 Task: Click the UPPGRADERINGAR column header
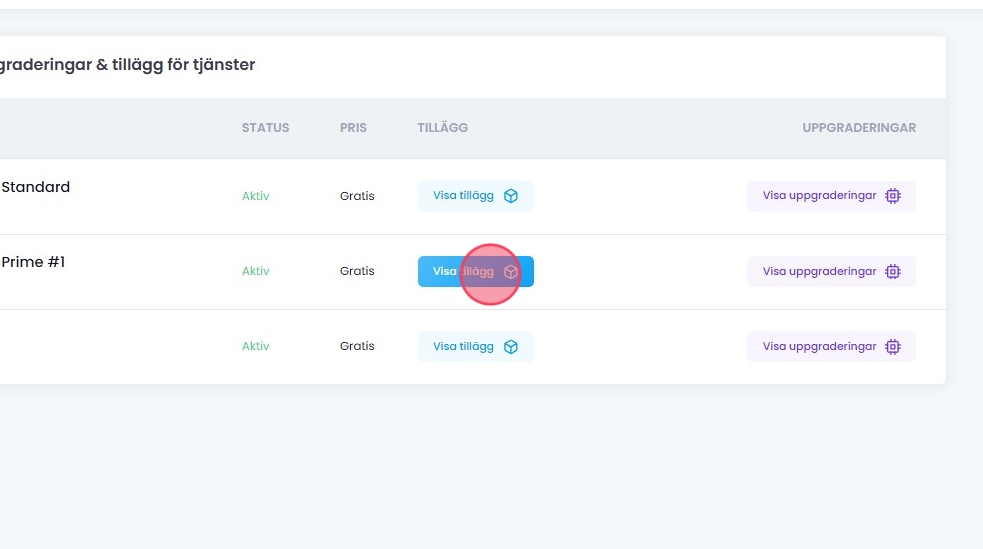pos(859,128)
